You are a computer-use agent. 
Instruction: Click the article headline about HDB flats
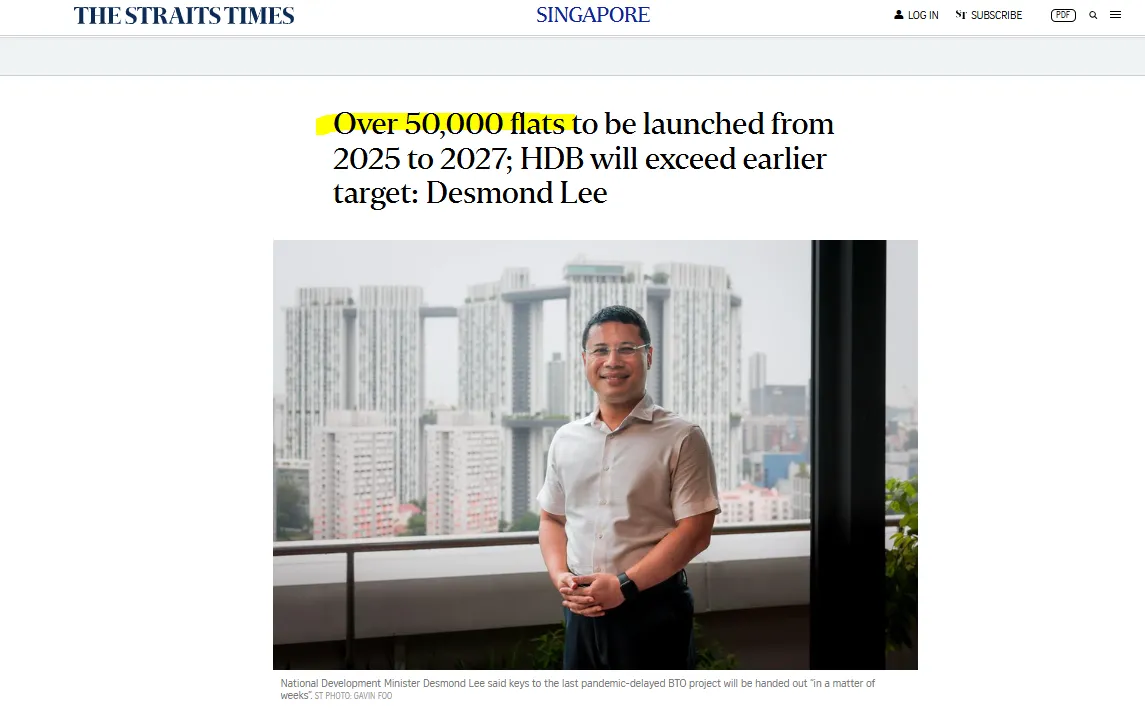(x=583, y=158)
